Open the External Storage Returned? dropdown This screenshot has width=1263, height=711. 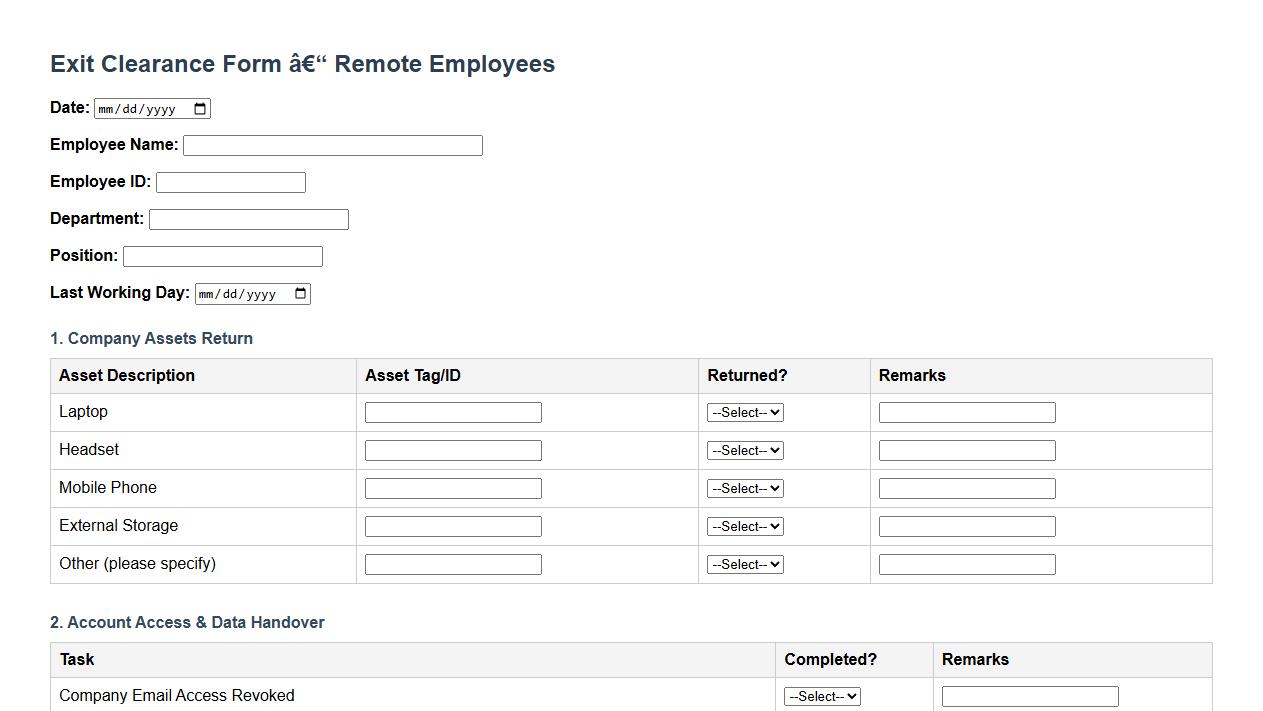(x=744, y=525)
